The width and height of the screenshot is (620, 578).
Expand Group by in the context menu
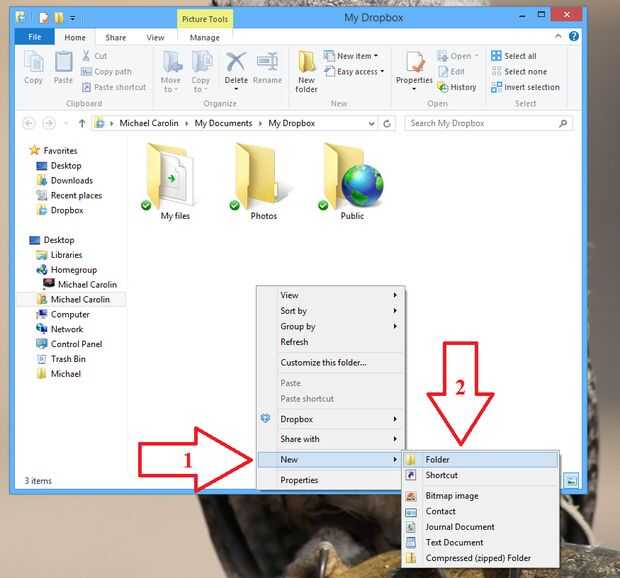click(331, 326)
